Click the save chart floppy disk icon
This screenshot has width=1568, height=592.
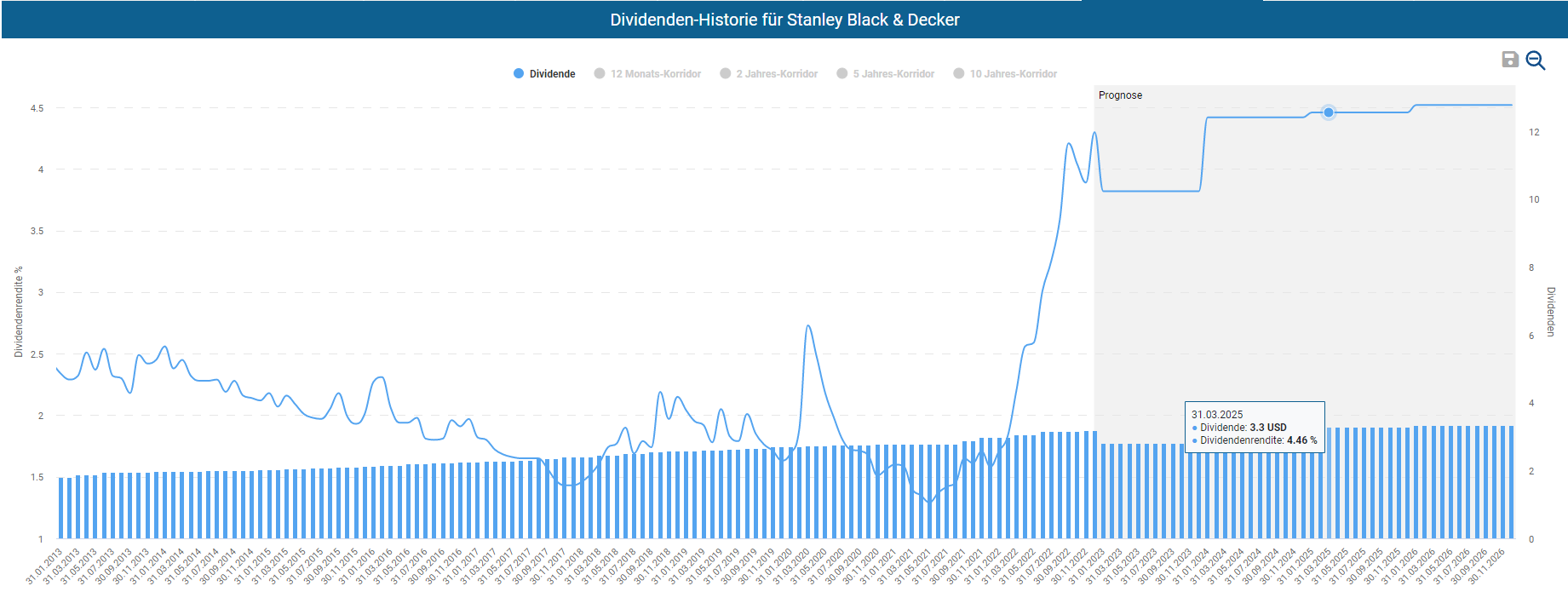pos(1509,59)
